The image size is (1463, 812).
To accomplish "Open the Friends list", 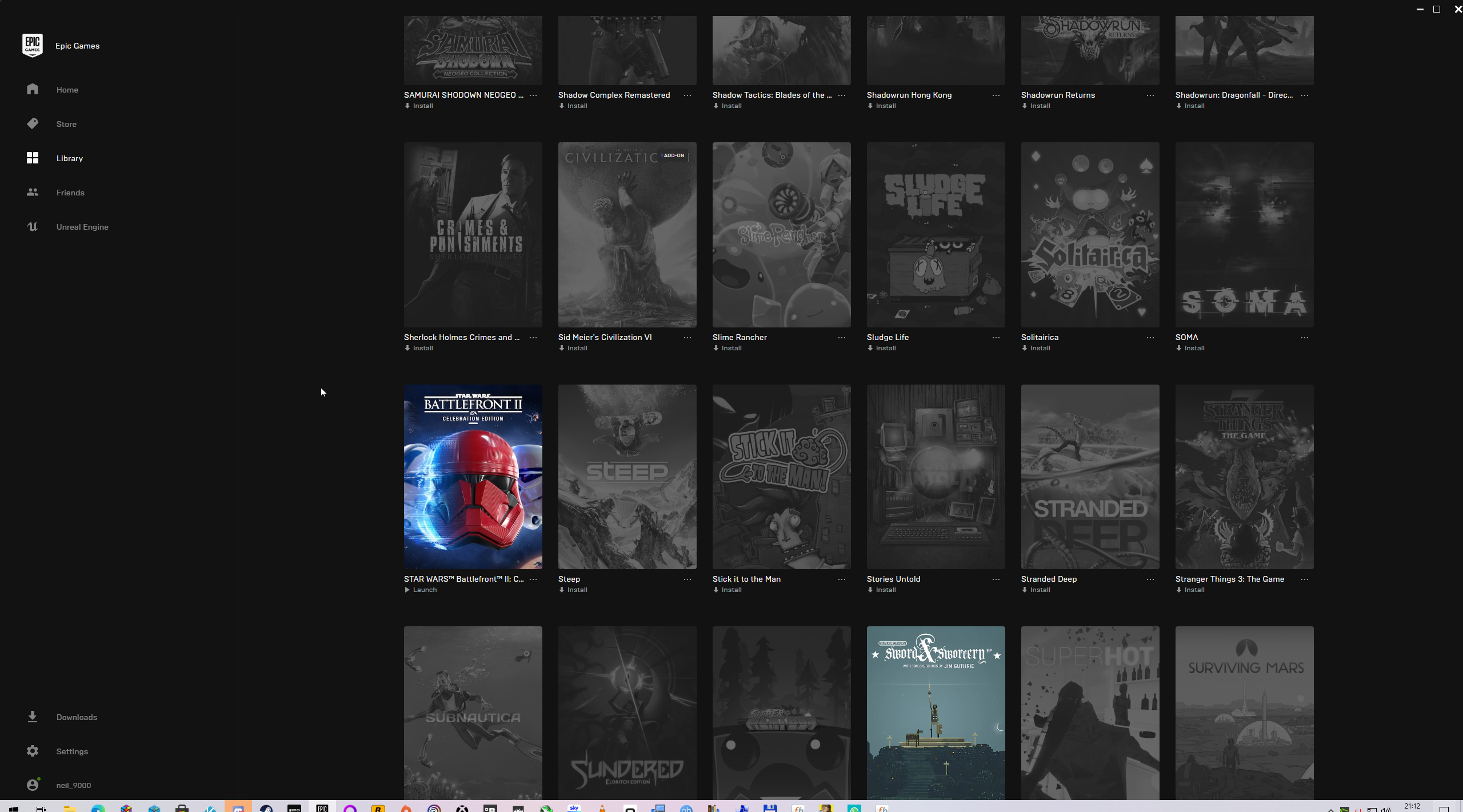I will [70, 193].
